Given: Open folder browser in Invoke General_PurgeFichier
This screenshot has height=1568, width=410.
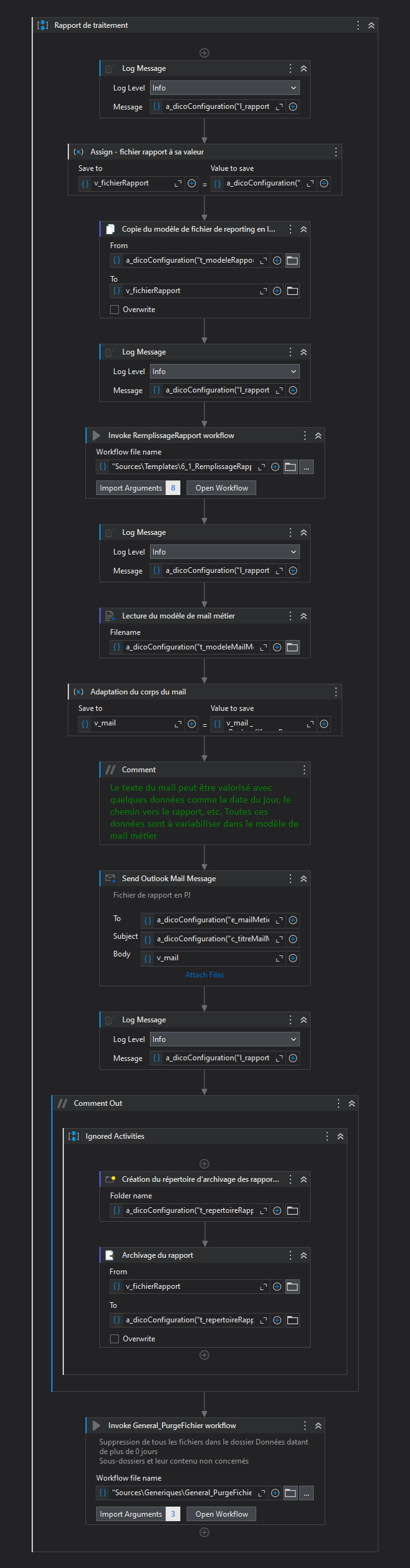Looking at the screenshot, I should (x=290, y=1493).
